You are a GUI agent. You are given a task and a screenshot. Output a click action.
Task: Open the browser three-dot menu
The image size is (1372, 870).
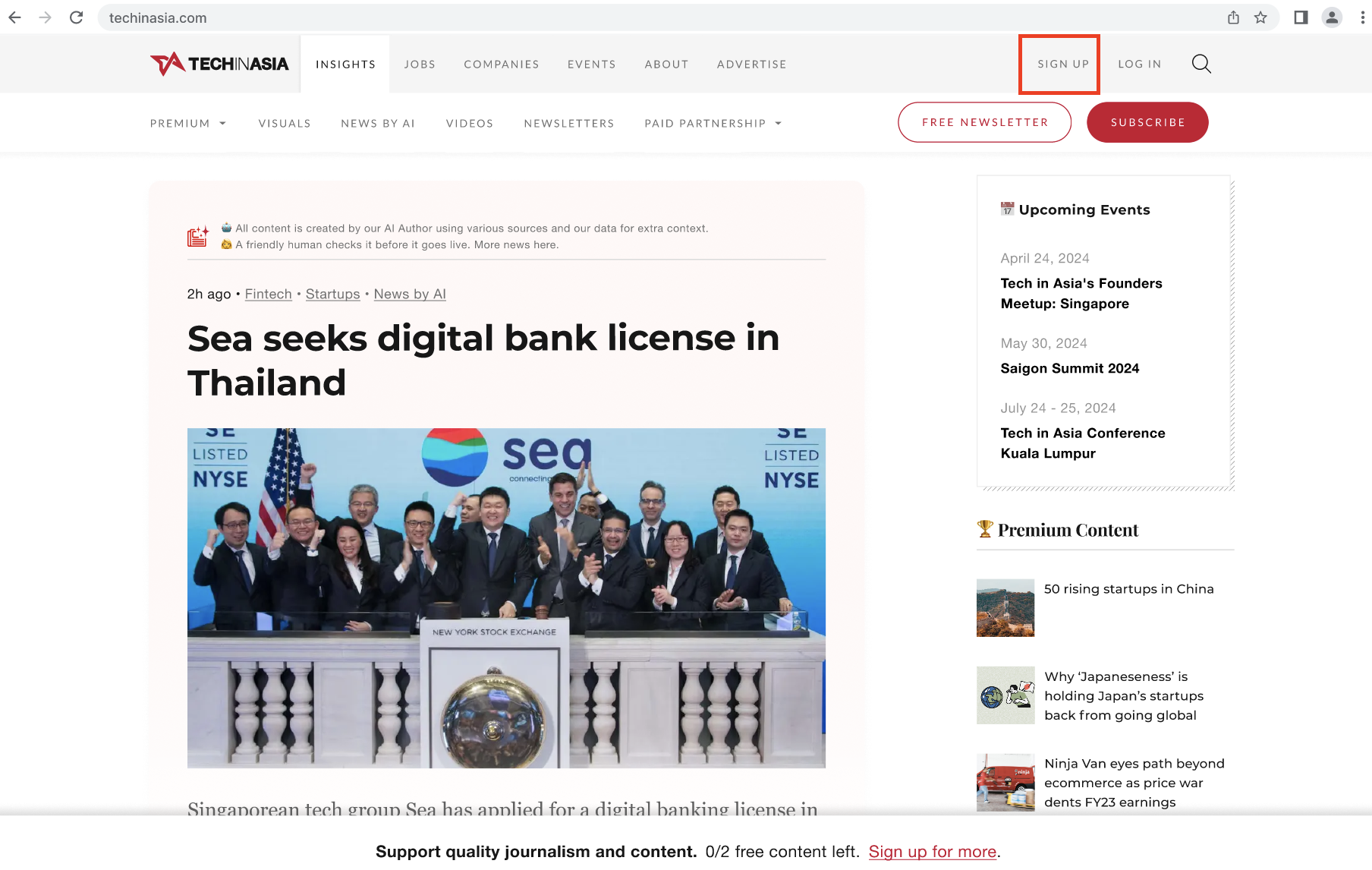coord(1363,17)
